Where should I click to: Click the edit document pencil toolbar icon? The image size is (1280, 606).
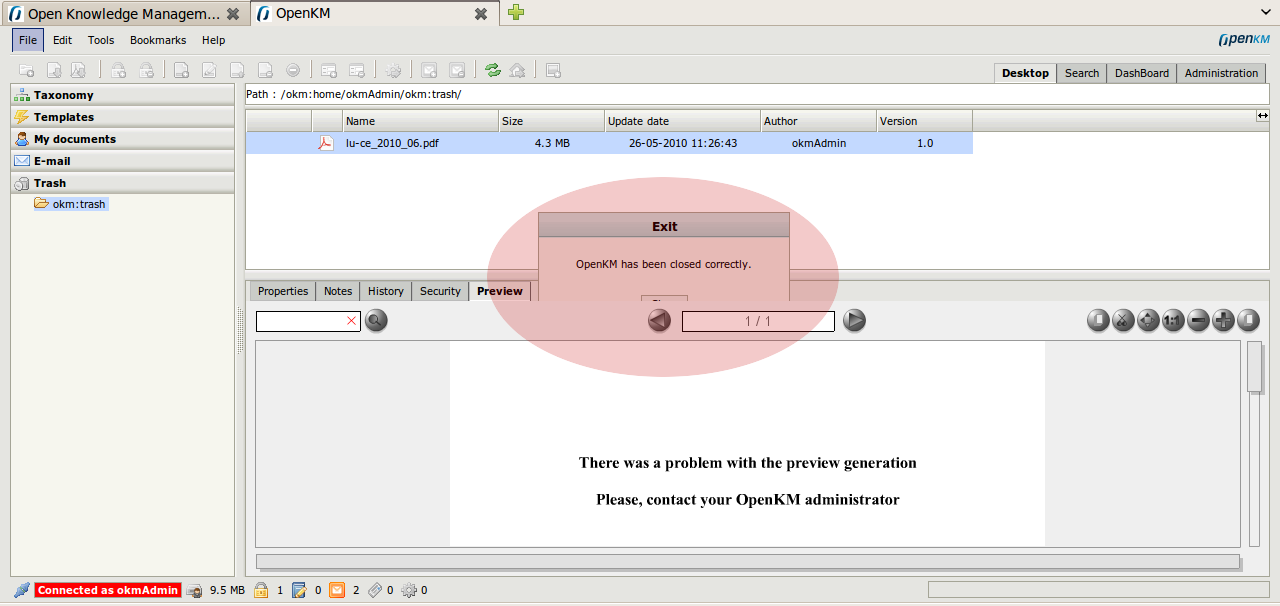pyautogui.click(x=209, y=70)
